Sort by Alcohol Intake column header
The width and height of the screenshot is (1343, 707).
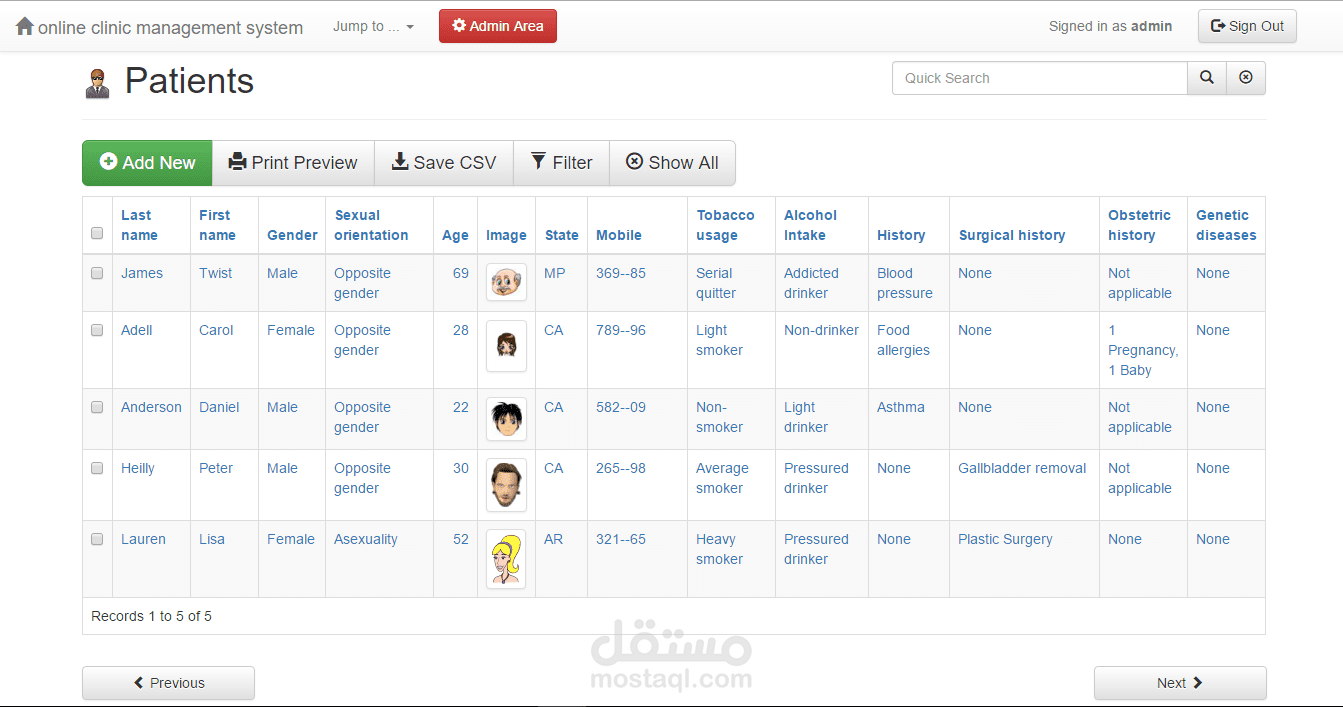tap(810, 225)
